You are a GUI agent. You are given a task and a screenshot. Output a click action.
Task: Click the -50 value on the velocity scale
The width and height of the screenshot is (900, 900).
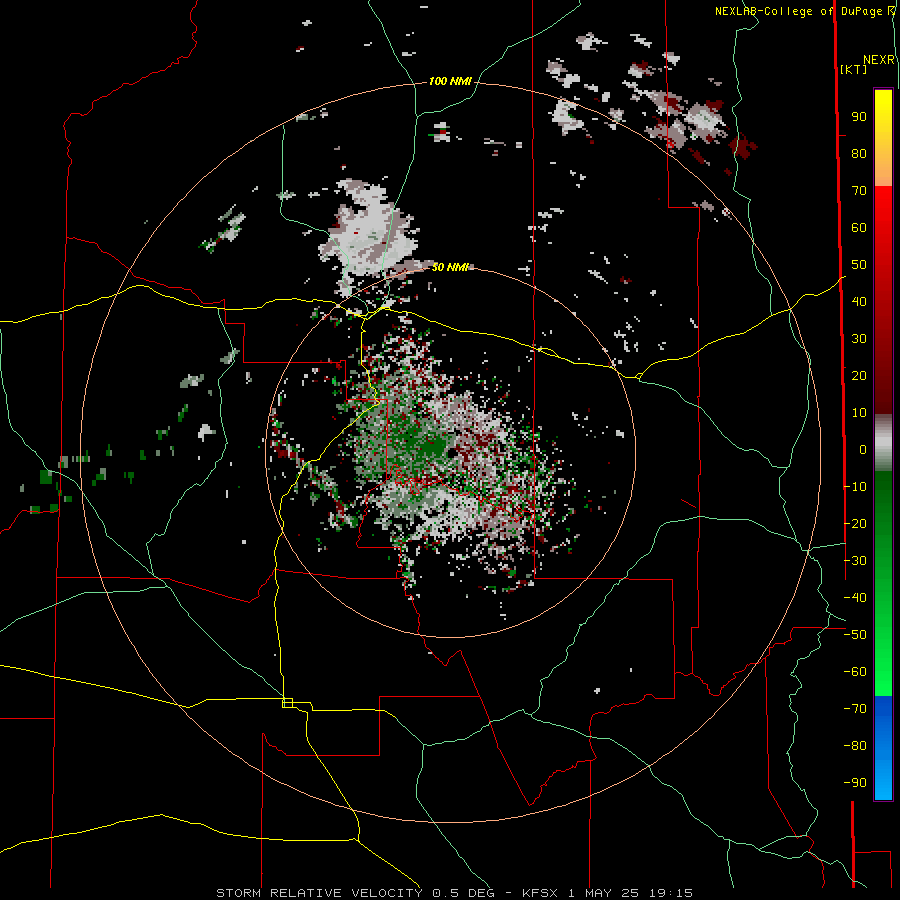(x=855, y=634)
